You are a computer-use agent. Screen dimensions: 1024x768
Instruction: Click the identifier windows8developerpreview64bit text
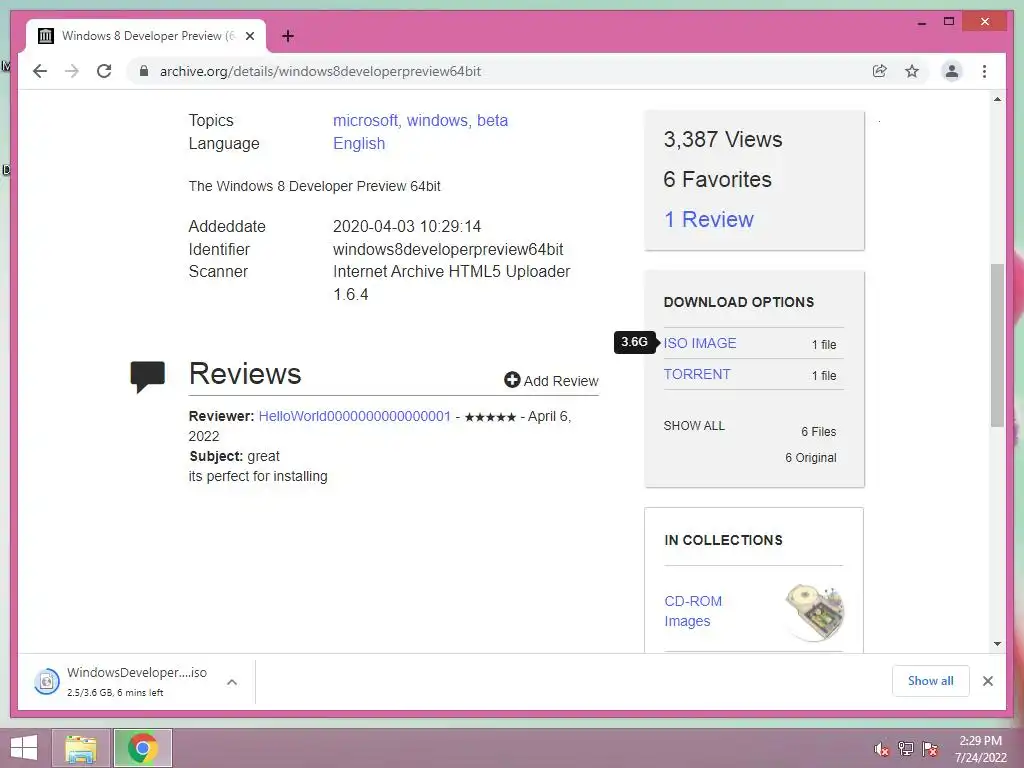tap(448, 249)
